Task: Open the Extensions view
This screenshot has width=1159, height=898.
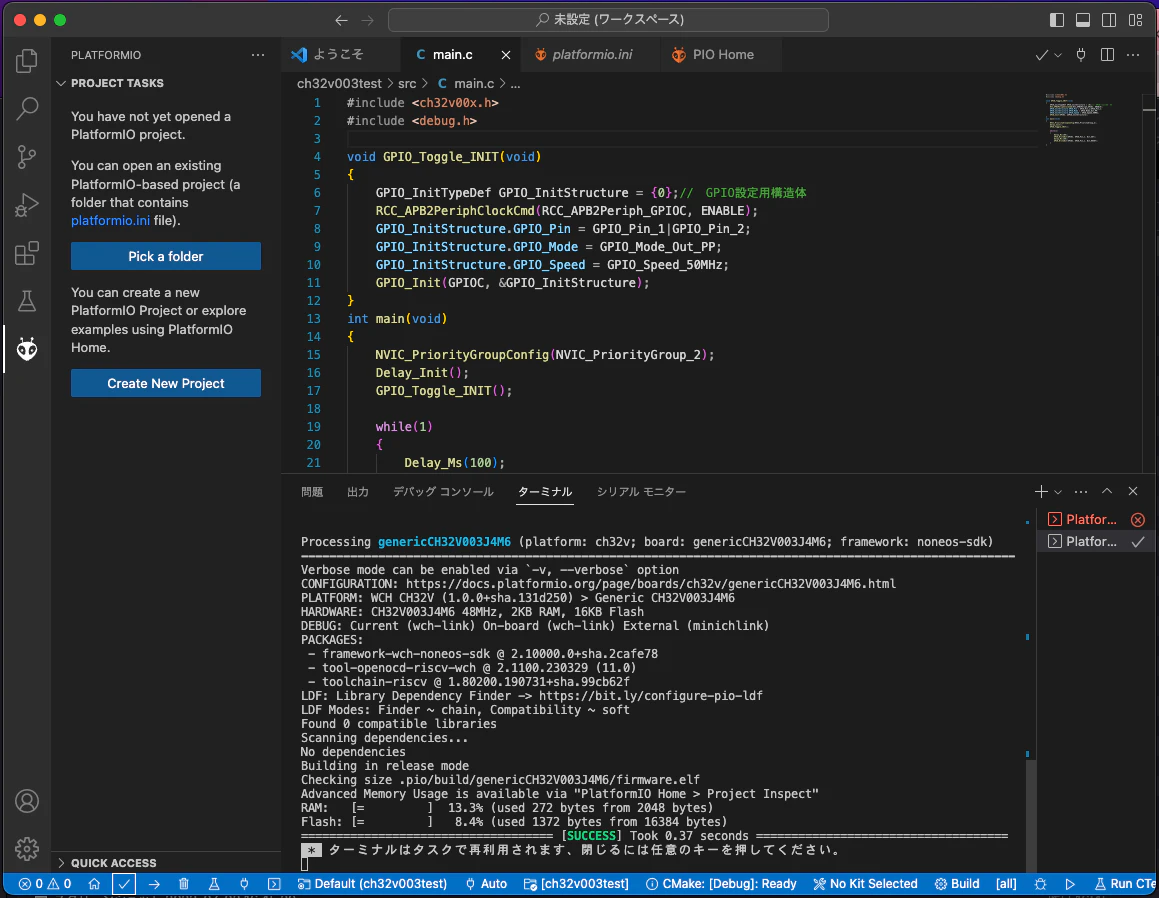Action: [x=27, y=254]
